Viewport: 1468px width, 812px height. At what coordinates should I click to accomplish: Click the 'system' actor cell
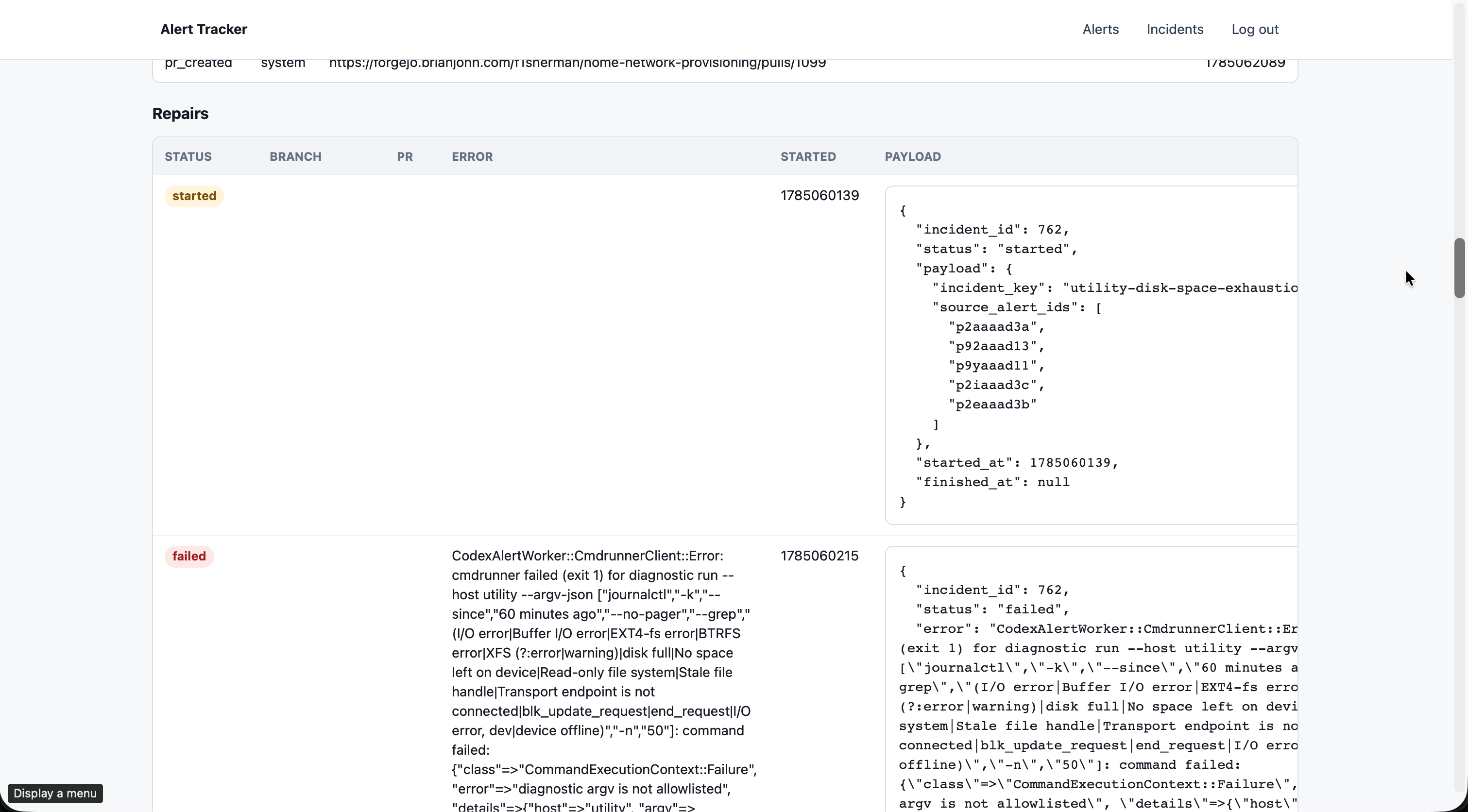pos(283,63)
